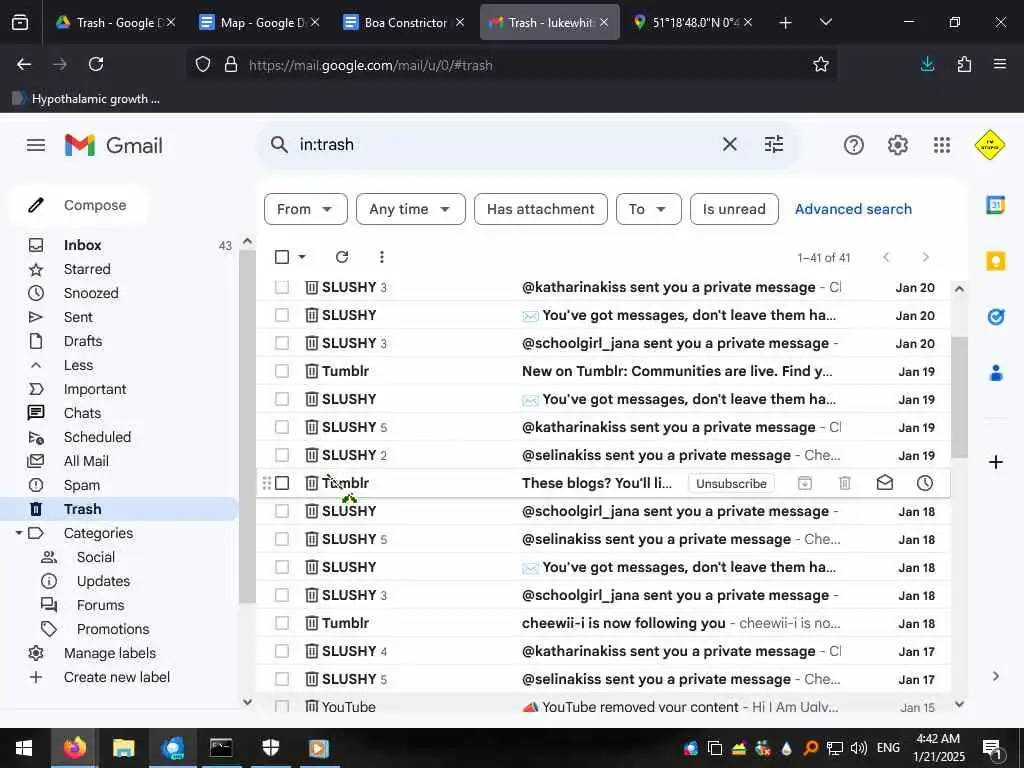Open Google Tasks side panel
Screen dimensions: 1024x768
995,317
